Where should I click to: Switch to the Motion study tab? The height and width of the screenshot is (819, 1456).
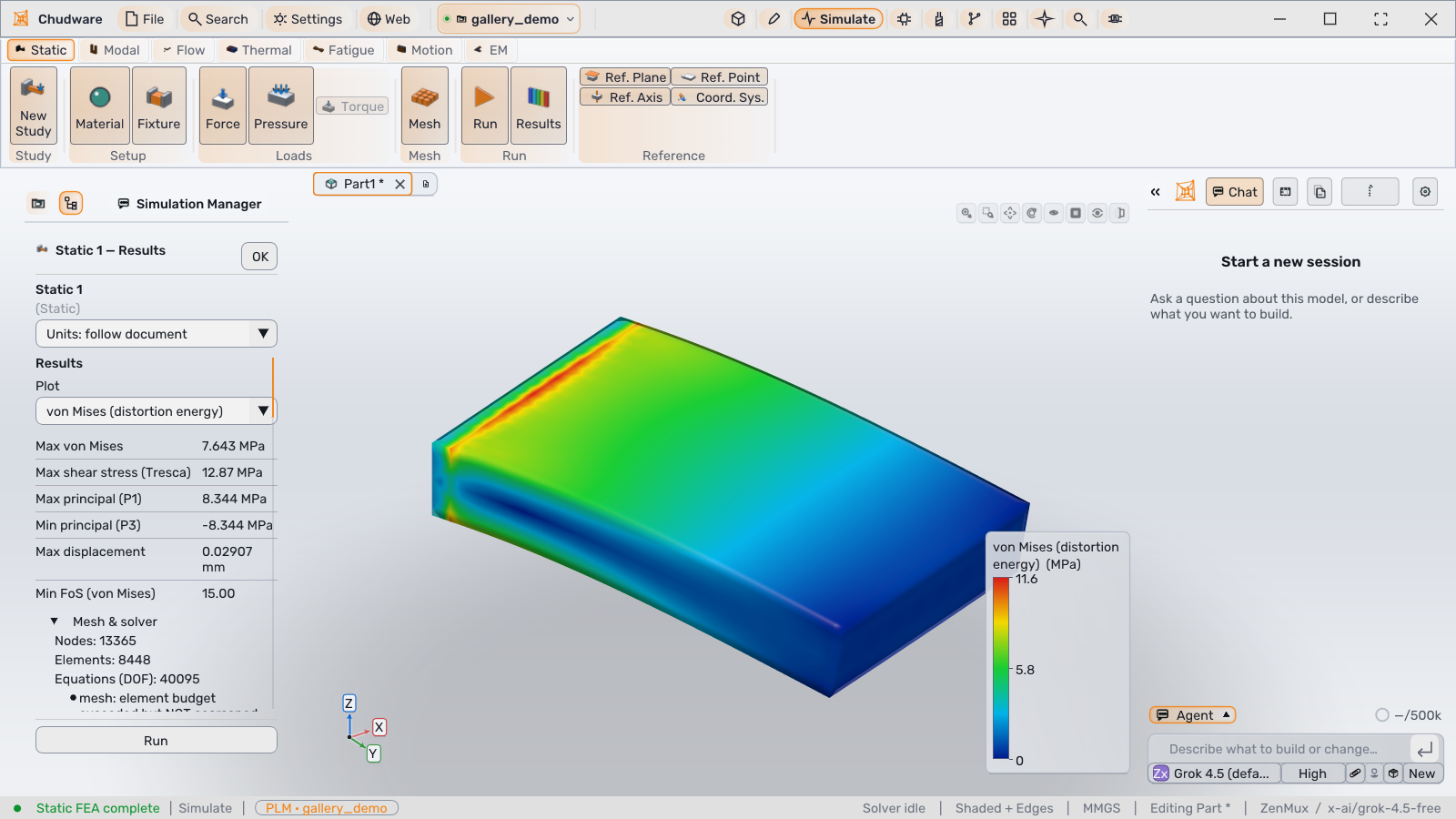(x=424, y=50)
